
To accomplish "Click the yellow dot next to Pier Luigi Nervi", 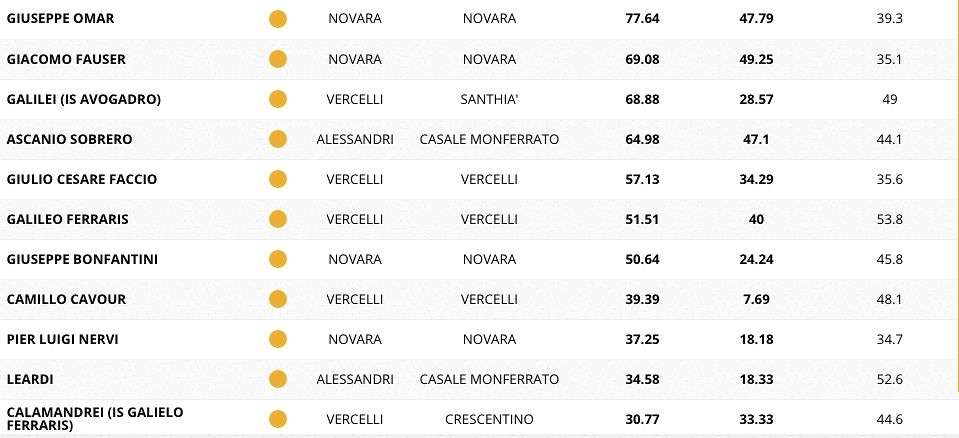I will tap(278, 339).
